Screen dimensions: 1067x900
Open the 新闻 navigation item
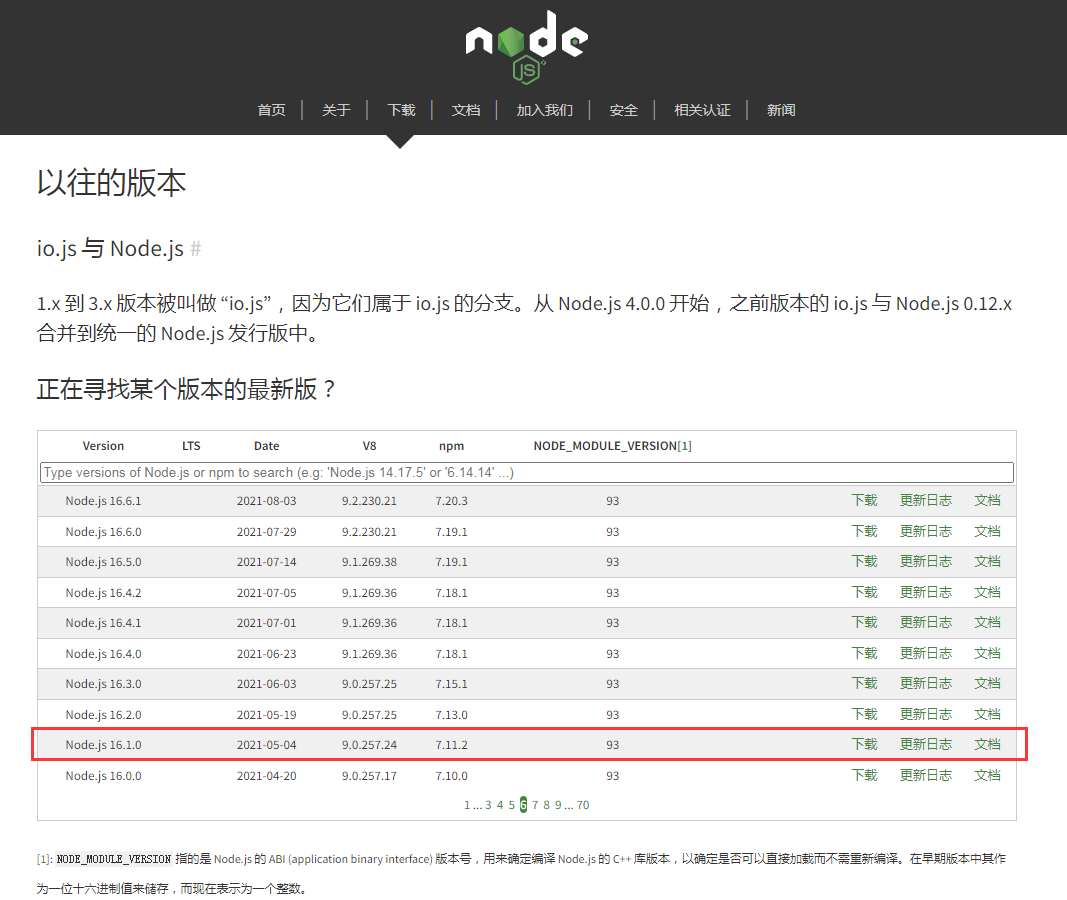[x=781, y=110]
